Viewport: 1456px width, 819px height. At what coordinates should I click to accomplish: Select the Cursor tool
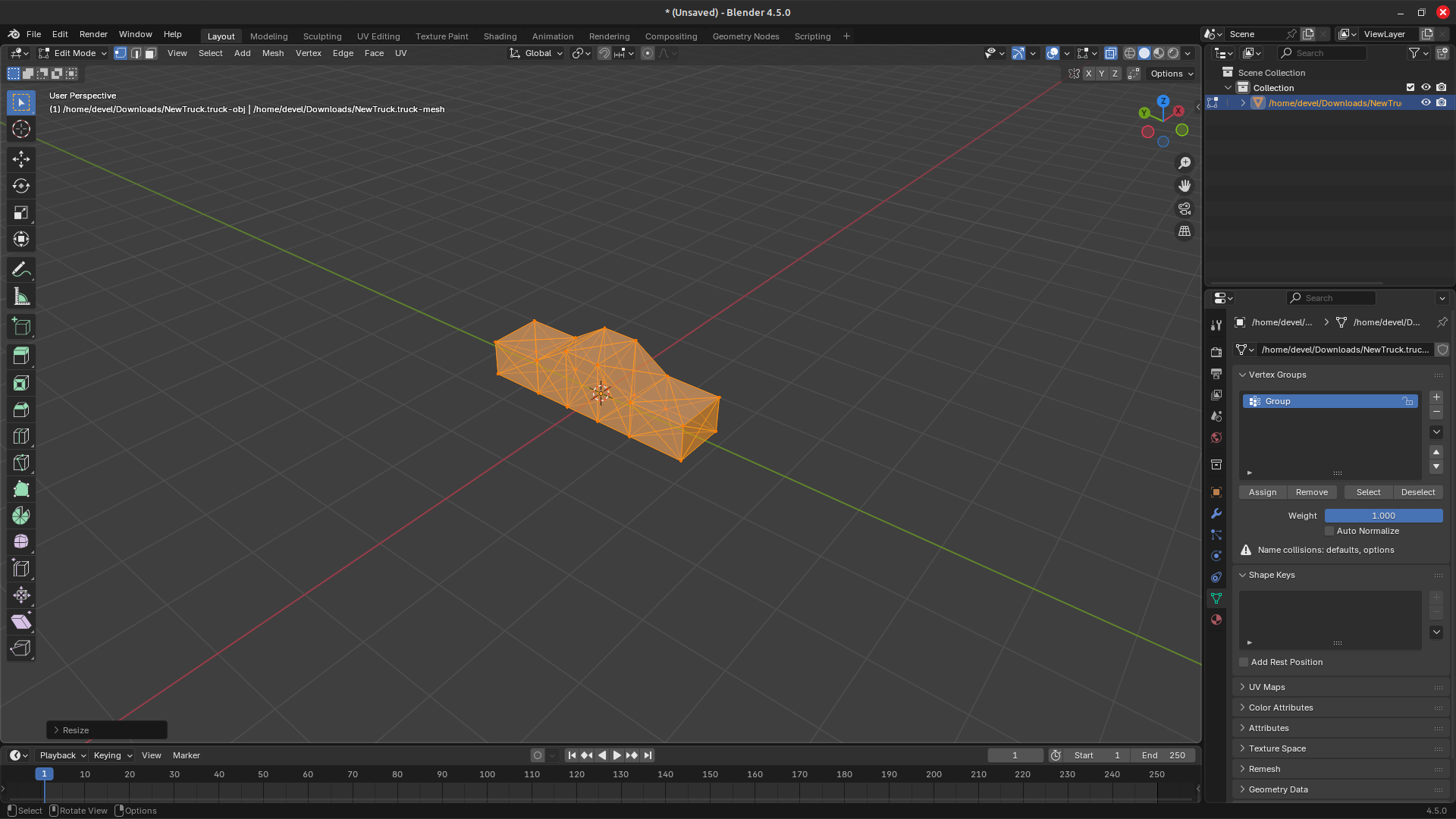[21, 130]
